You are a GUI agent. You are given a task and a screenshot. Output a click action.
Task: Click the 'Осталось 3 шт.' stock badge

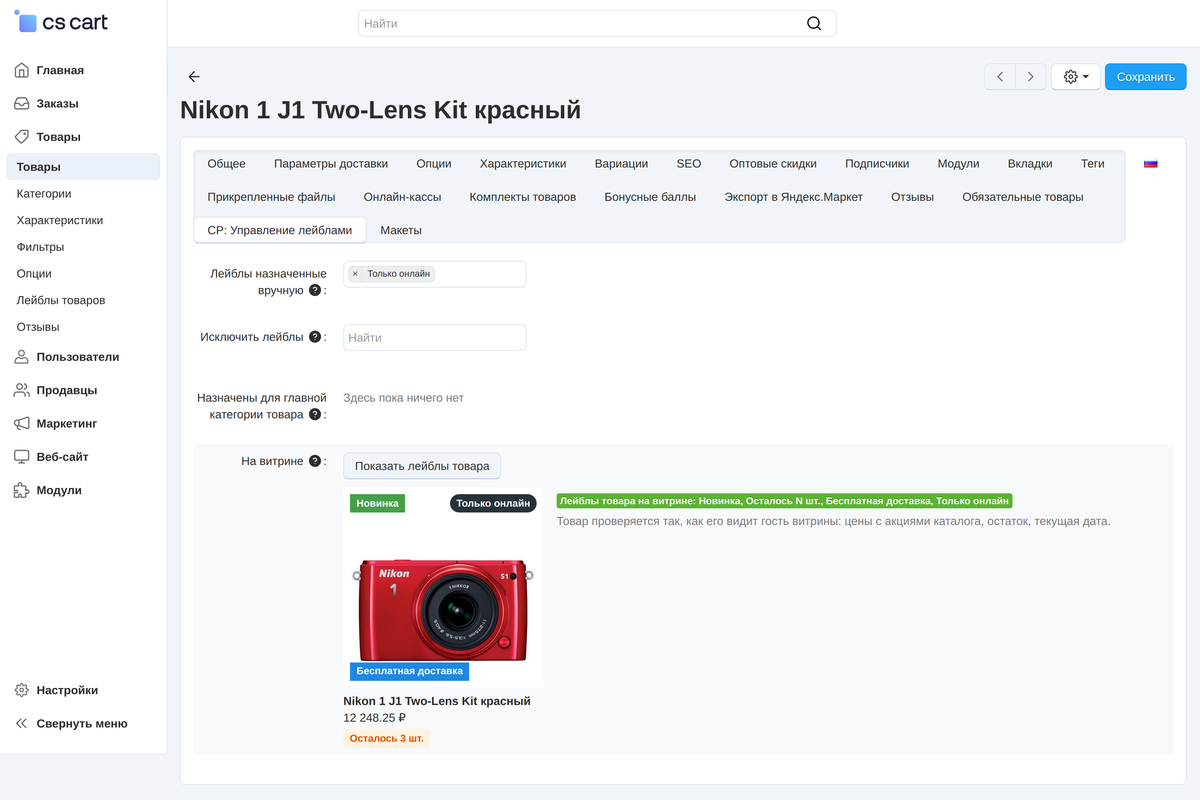pyautogui.click(x=386, y=739)
